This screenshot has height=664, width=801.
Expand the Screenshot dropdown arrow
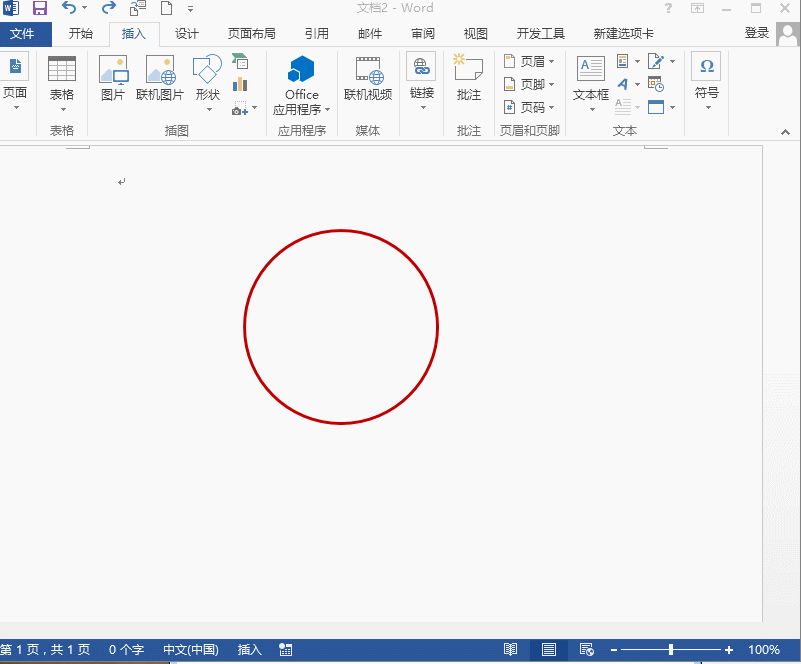[x=254, y=108]
